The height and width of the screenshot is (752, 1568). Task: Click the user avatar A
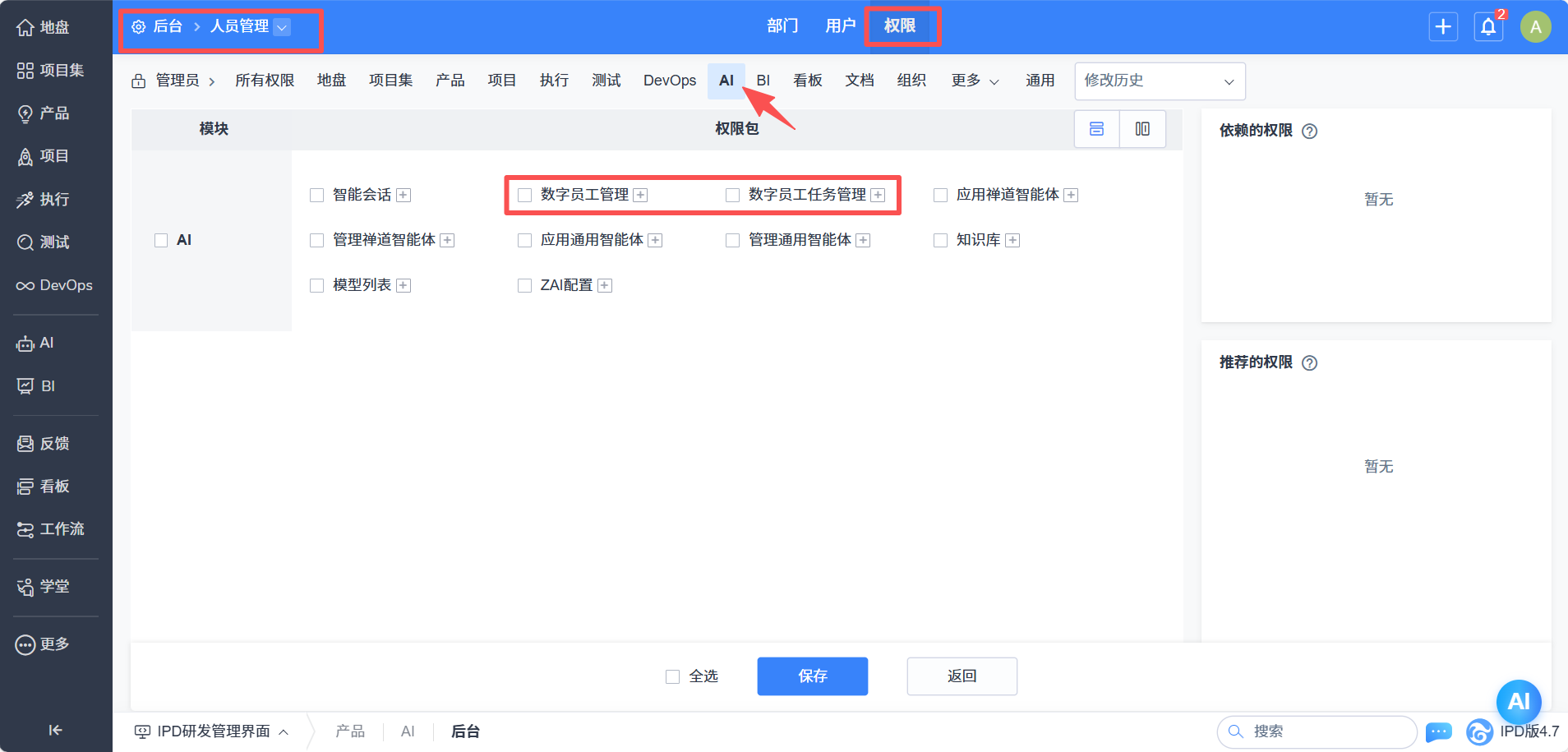[x=1535, y=27]
